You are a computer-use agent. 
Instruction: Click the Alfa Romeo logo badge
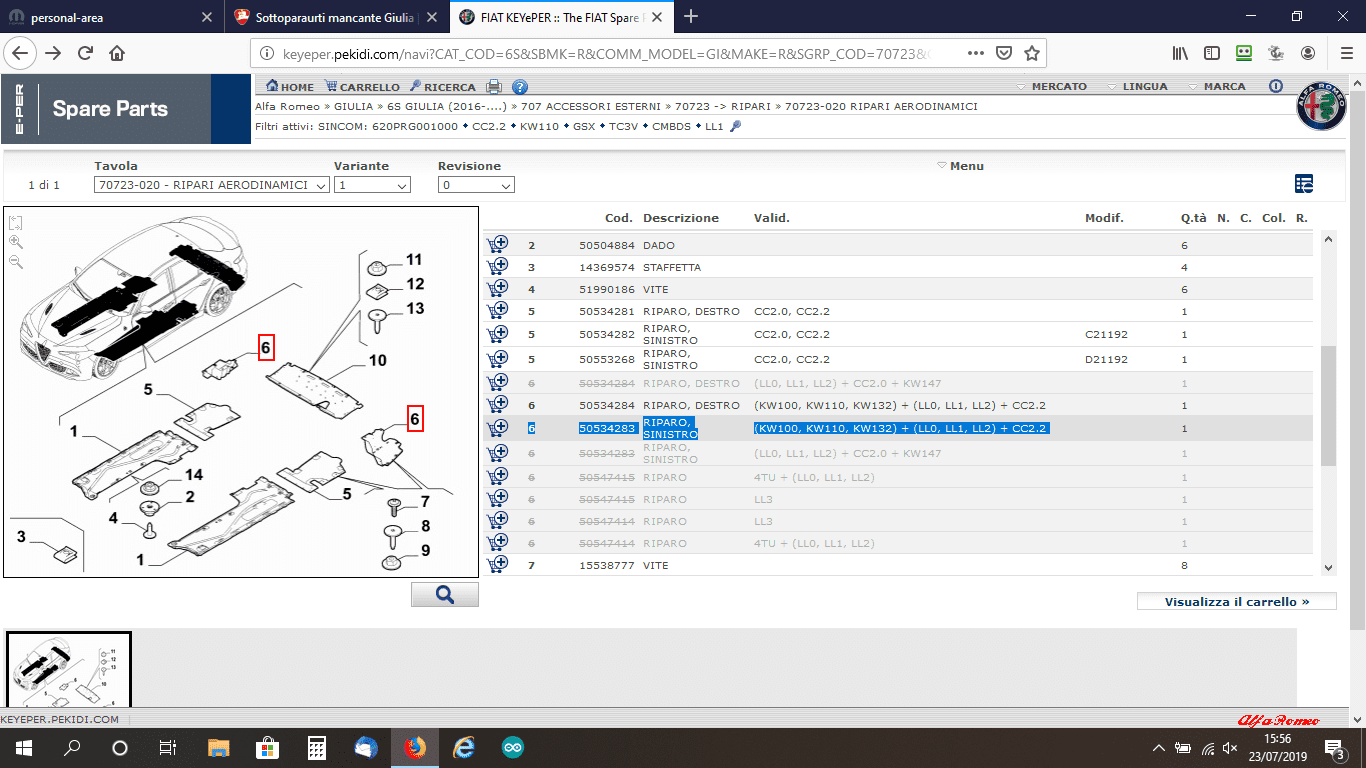pyautogui.click(x=1322, y=104)
